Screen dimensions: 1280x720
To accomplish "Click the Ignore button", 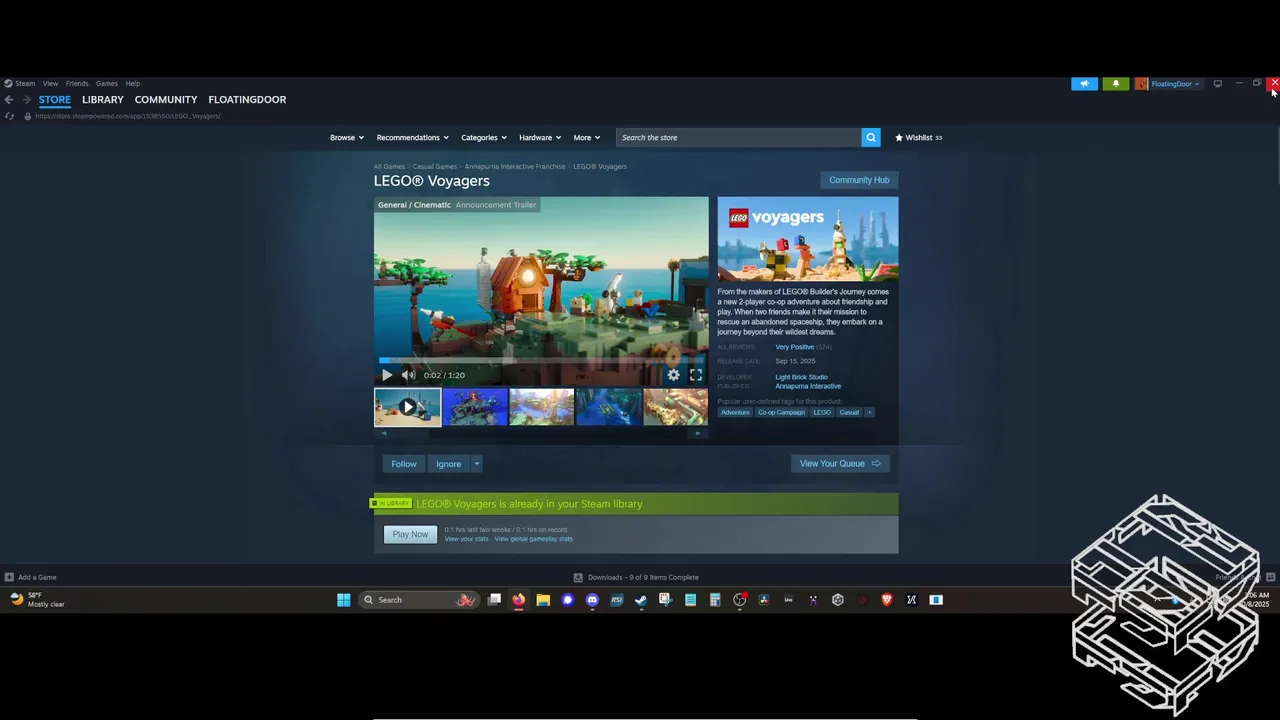I will tap(448, 464).
